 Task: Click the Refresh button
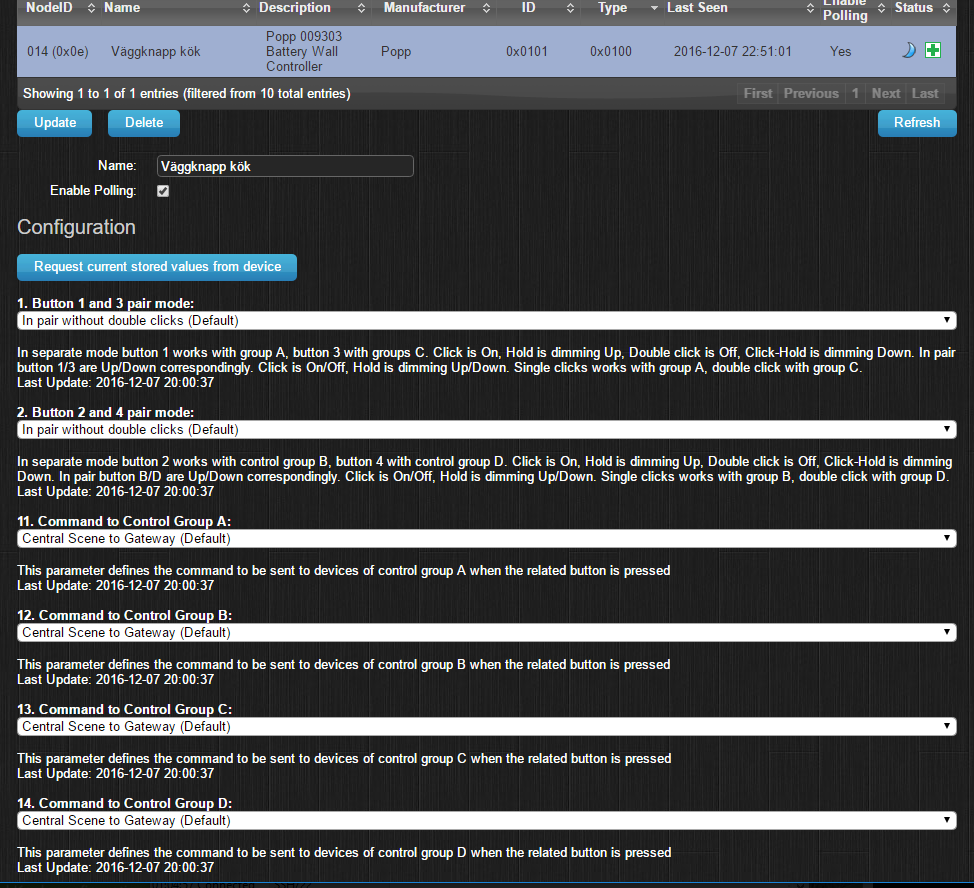(x=917, y=123)
